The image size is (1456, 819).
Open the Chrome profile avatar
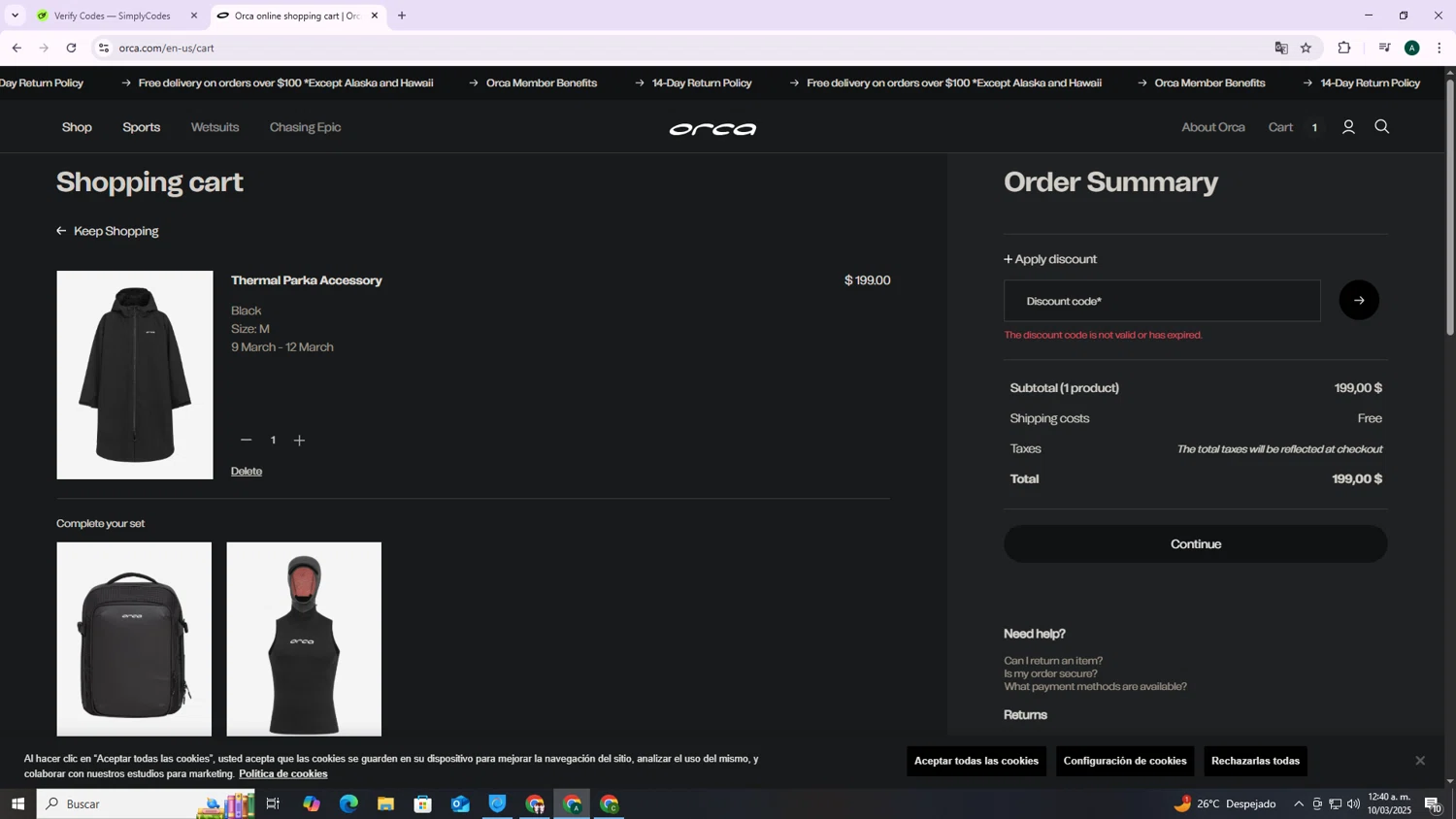click(1412, 48)
